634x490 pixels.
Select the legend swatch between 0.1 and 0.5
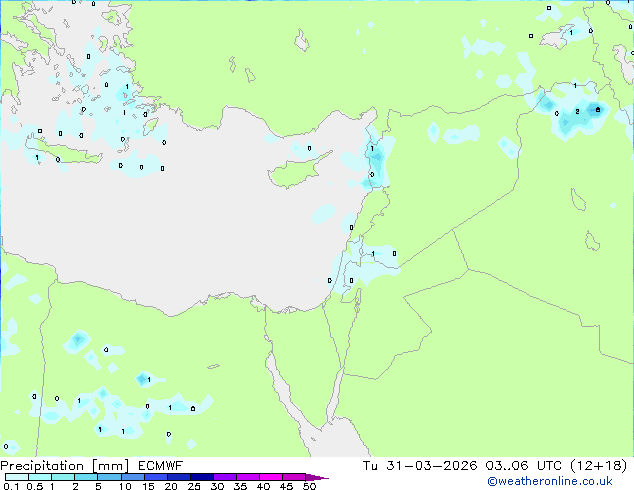(17, 477)
